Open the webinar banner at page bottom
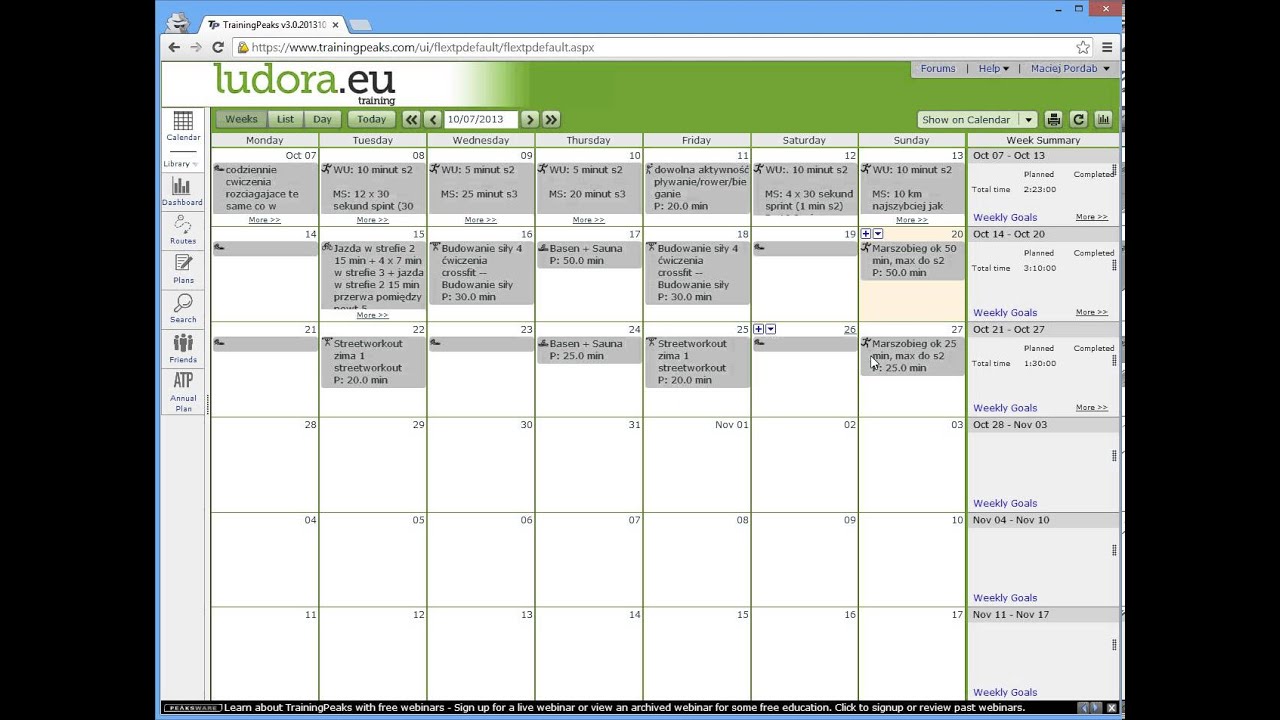The height and width of the screenshot is (720, 1280). (x=624, y=707)
